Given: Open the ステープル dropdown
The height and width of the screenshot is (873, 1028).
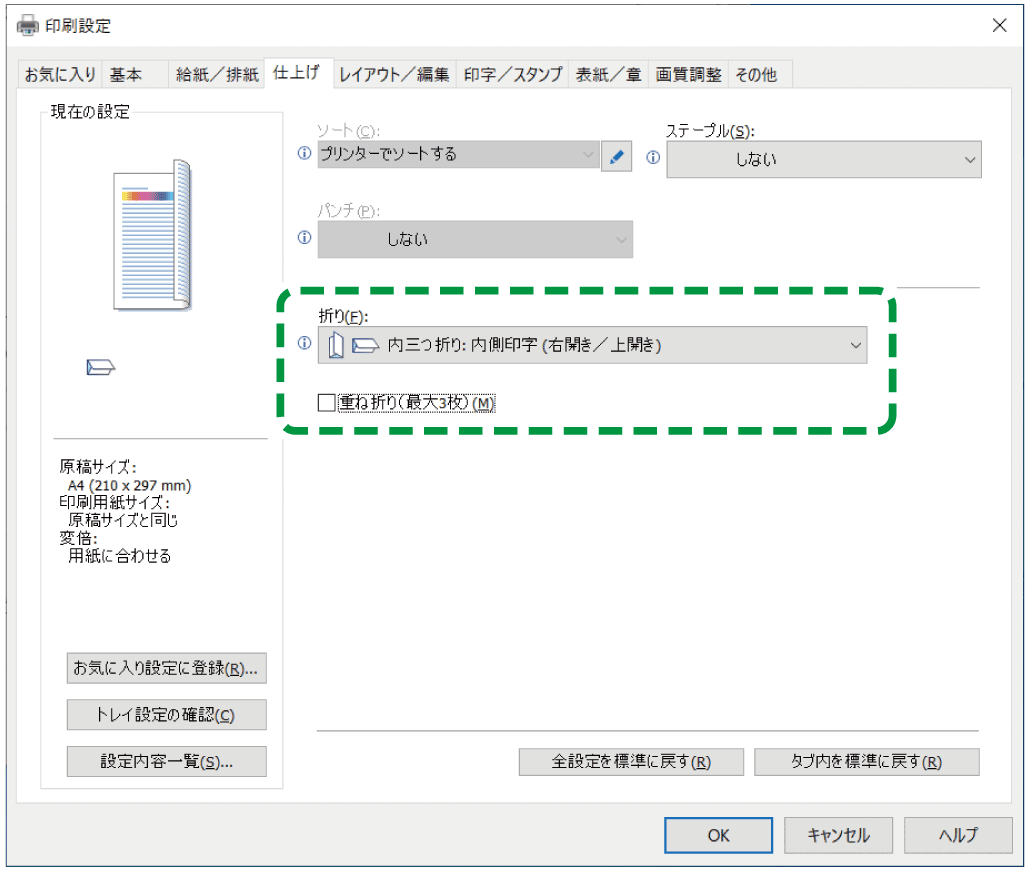Looking at the screenshot, I should tap(823, 159).
